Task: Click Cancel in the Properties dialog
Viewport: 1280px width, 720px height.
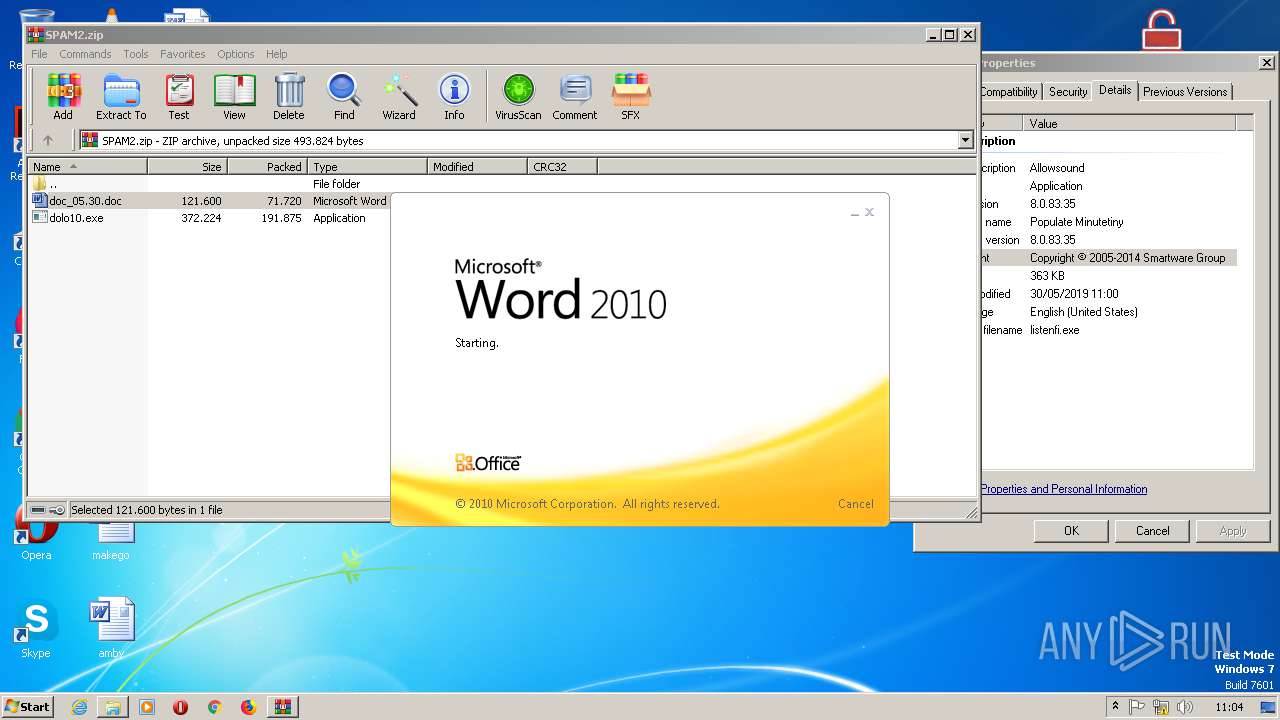Action: [x=1152, y=531]
